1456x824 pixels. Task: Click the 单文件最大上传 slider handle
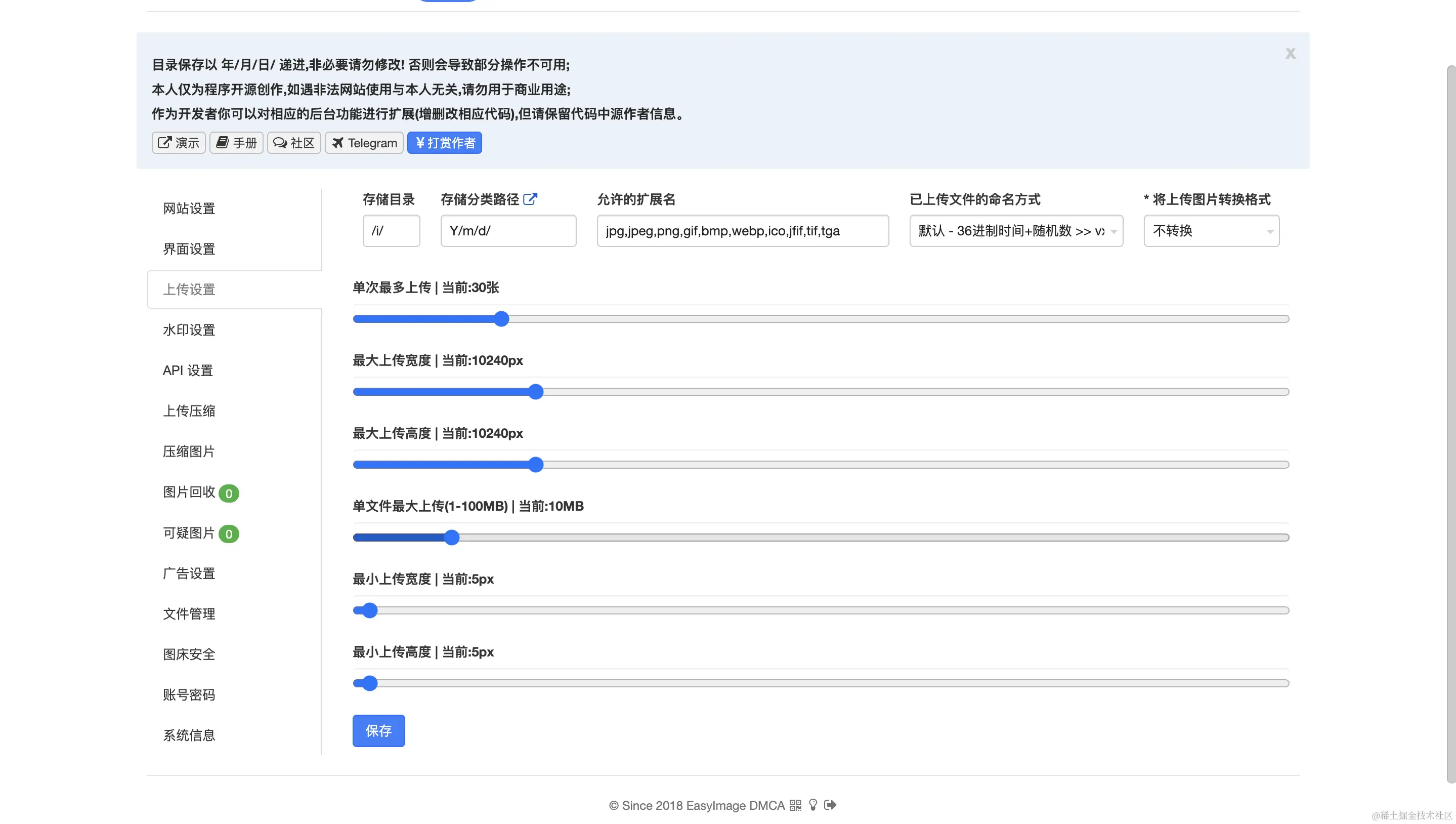point(451,538)
